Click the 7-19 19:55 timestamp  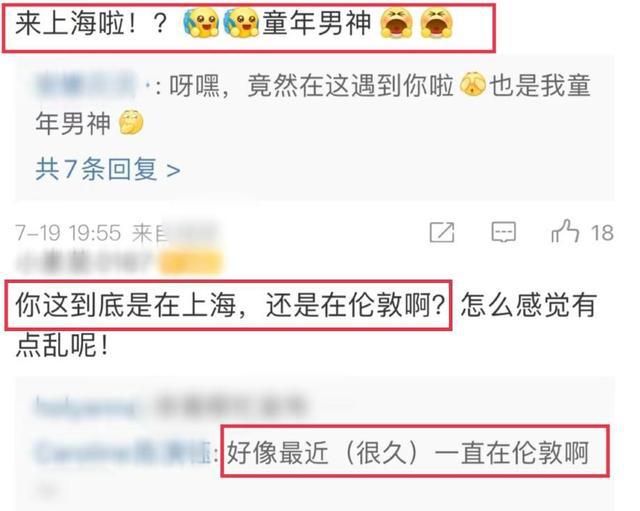pyautogui.click(x=68, y=233)
